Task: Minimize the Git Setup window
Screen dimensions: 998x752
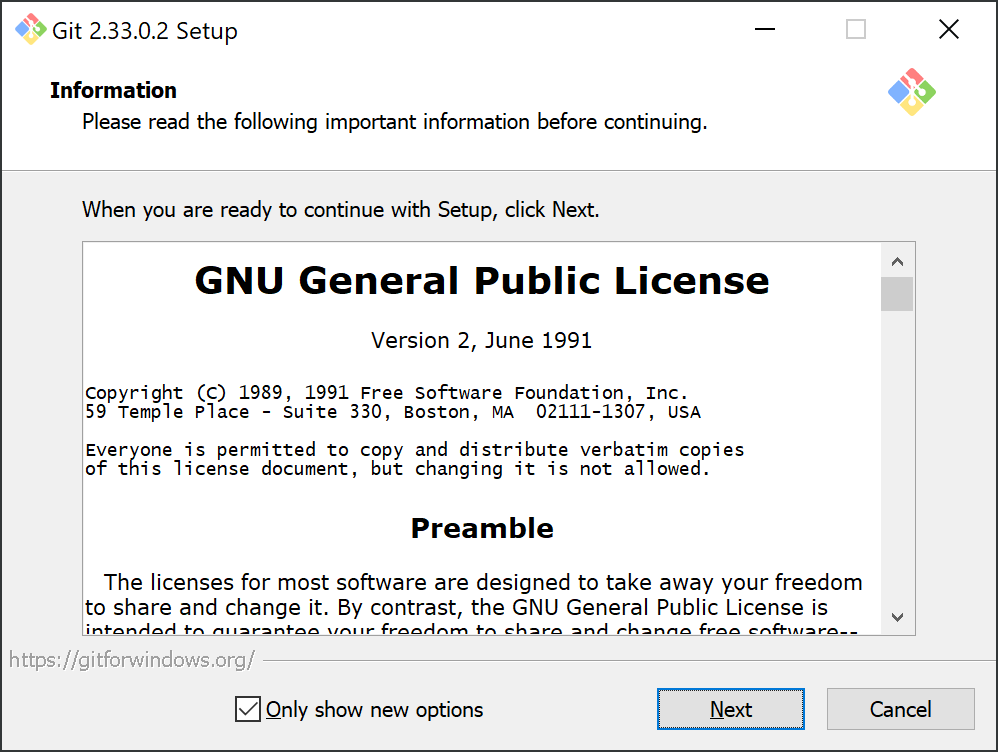Action: pyautogui.click(x=764, y=29)
